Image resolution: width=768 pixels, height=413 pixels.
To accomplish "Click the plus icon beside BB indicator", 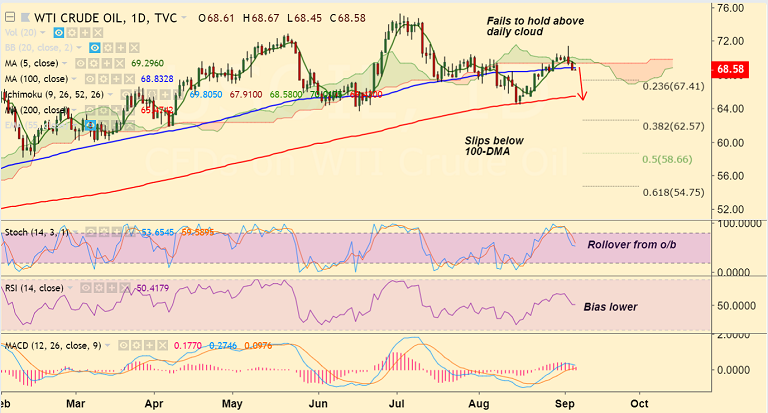I will (121, 48).
